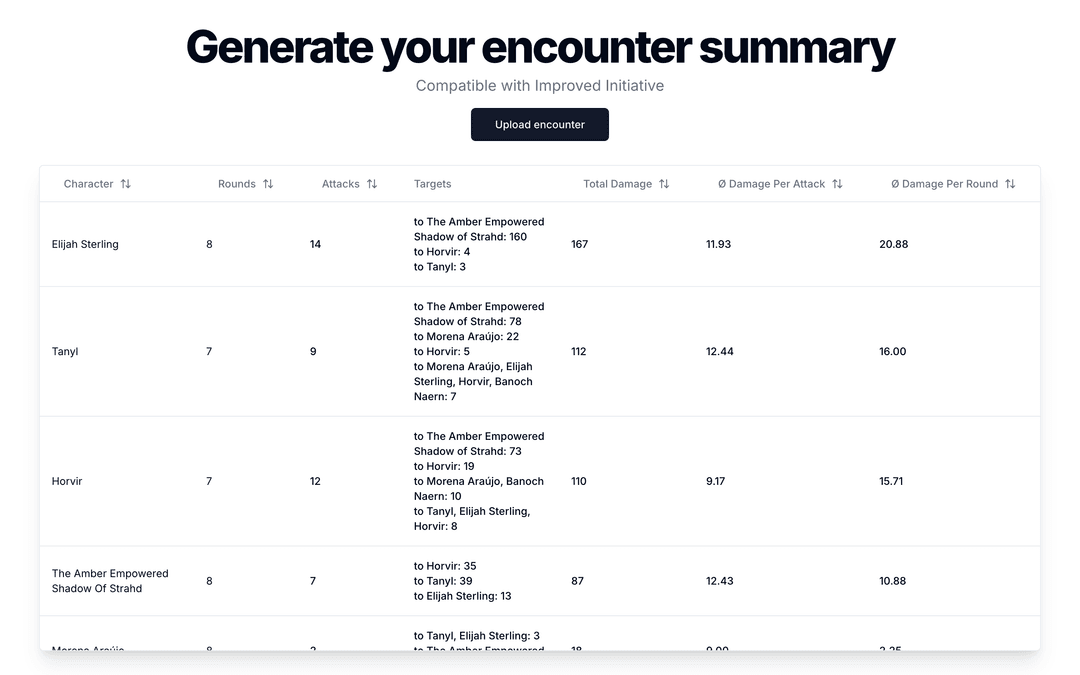Click the Morena Araújo row at the bottom

(85, 648)
